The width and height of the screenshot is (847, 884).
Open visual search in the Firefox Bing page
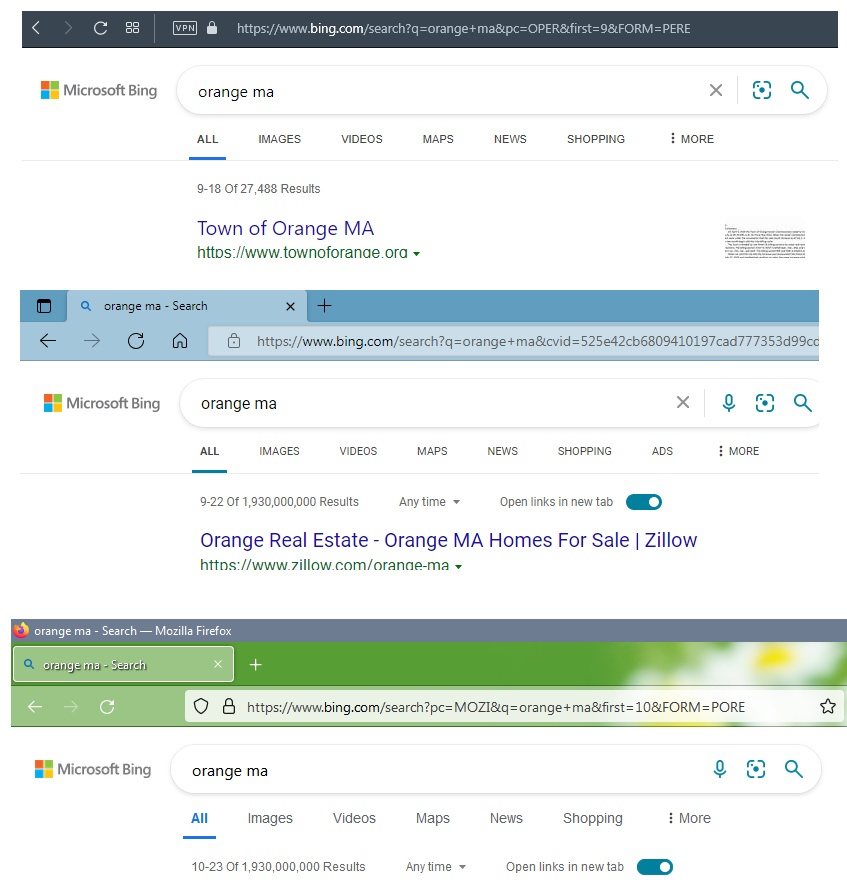[x=756, y=769]
